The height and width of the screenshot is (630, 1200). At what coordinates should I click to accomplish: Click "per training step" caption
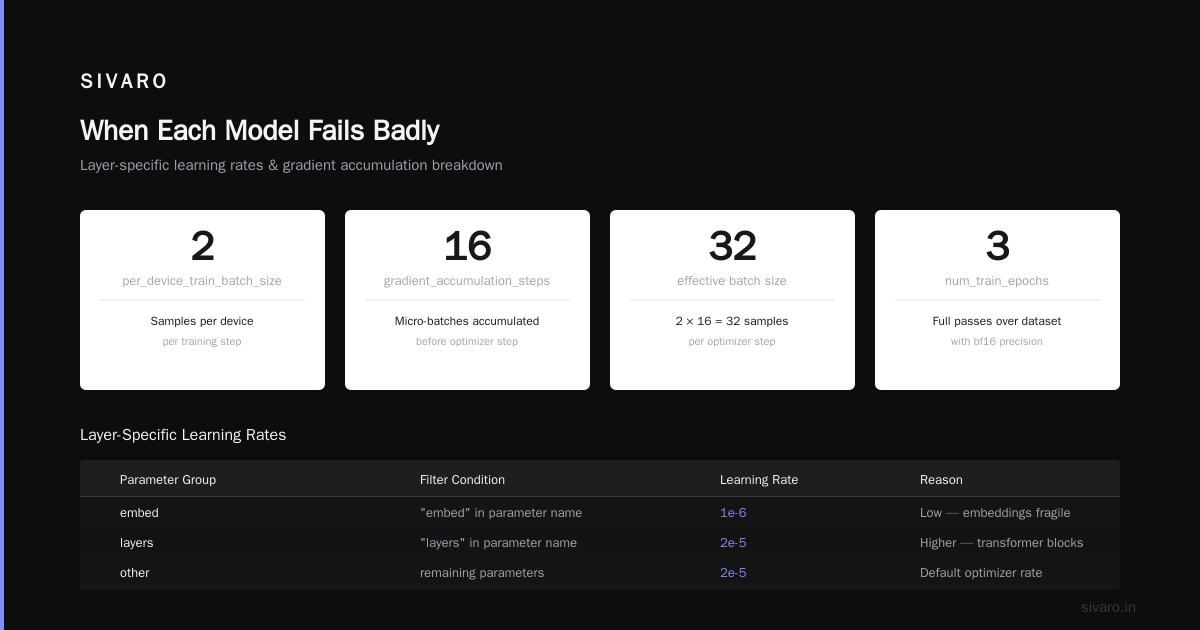pos(202,341)
